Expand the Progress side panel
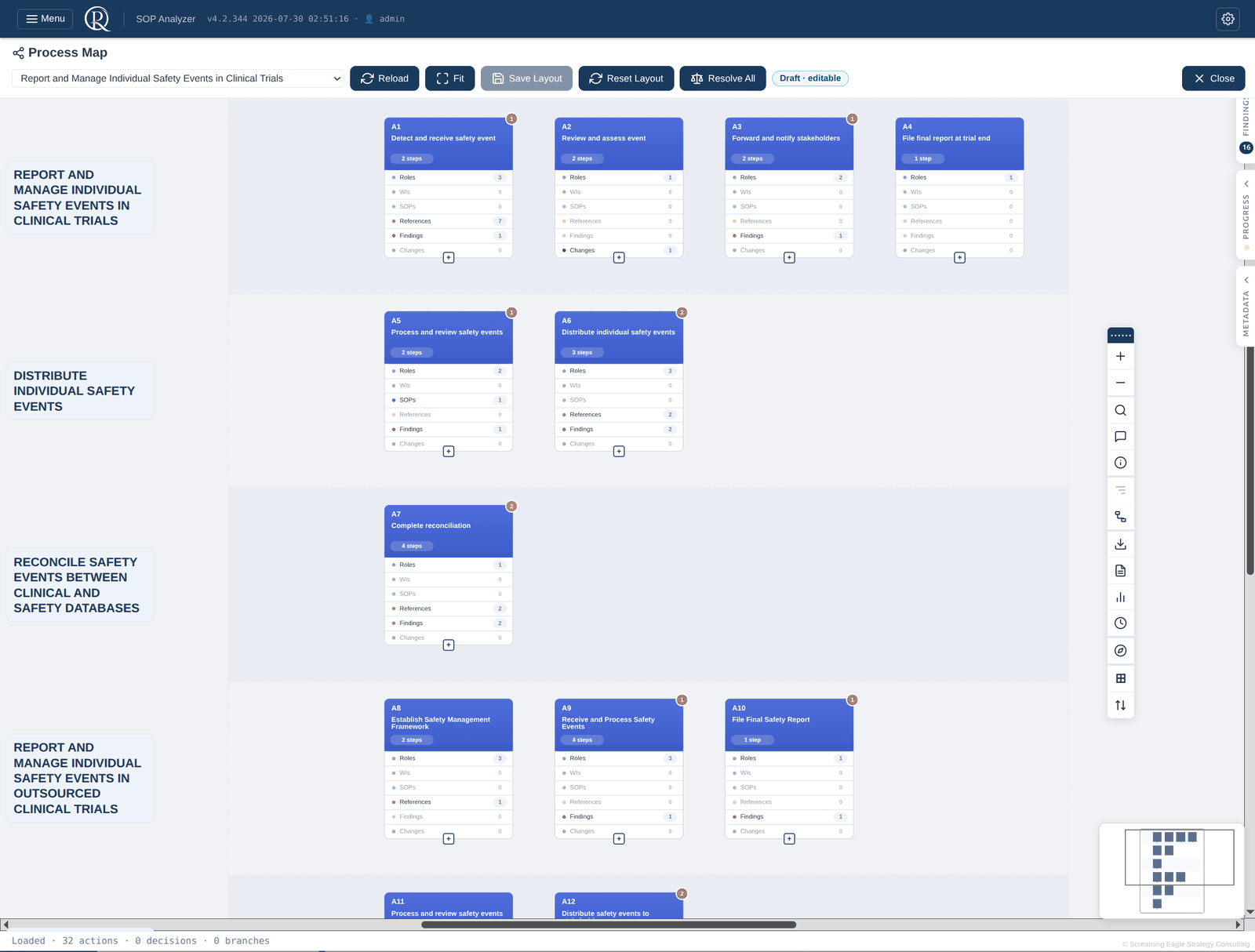Image resolution: width=1255 pixels, height=952 pixels. click(1246, 216)
